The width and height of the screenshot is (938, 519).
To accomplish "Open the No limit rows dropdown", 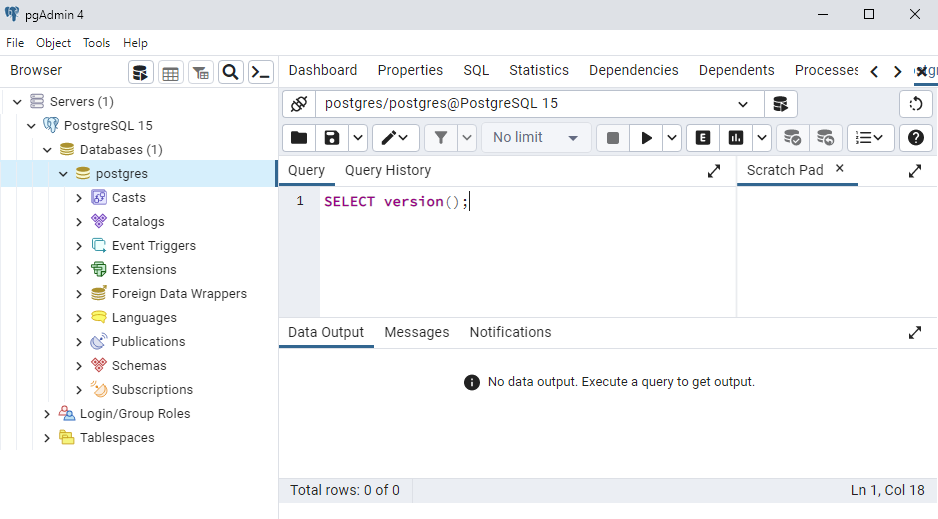I will click(x=534, y=138).
